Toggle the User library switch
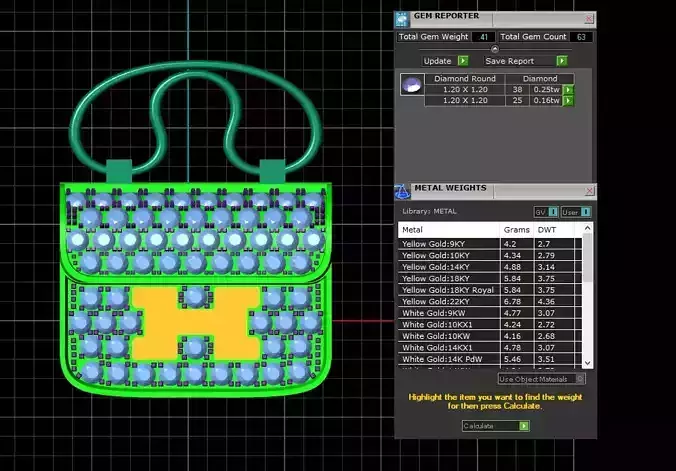676x471 pixels. click(576, 212)
